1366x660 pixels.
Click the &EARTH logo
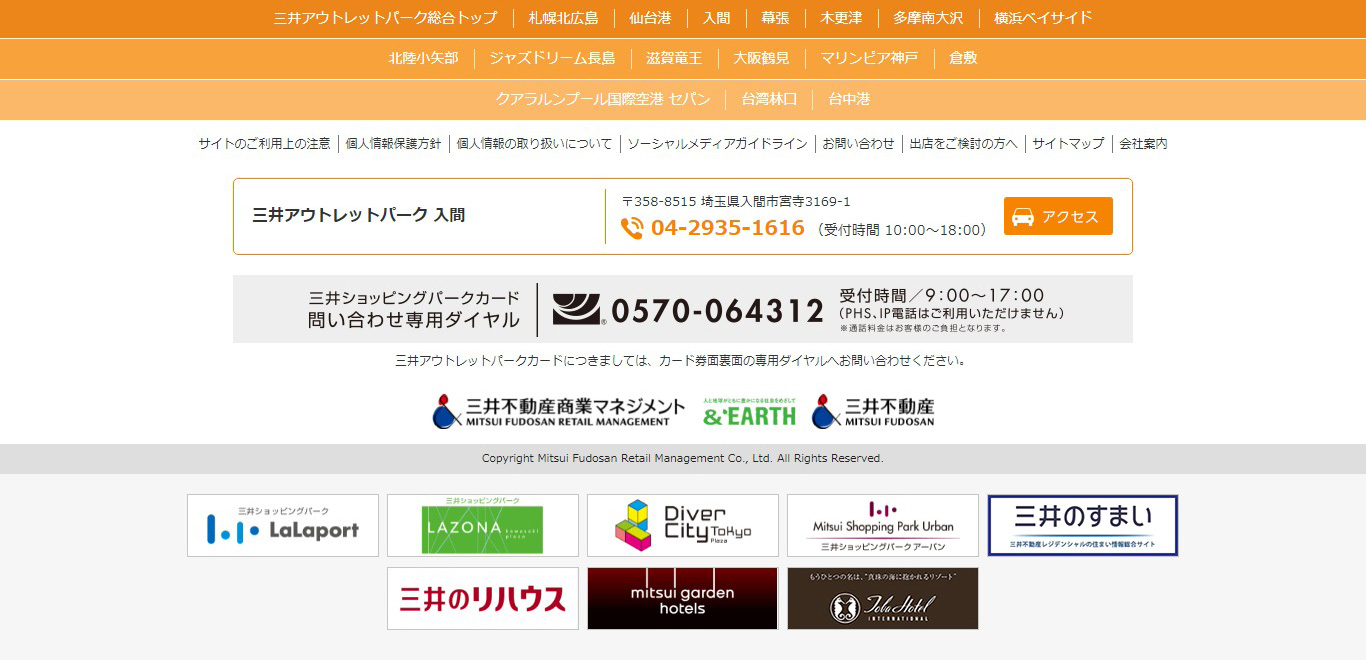(x=749, y=411)
